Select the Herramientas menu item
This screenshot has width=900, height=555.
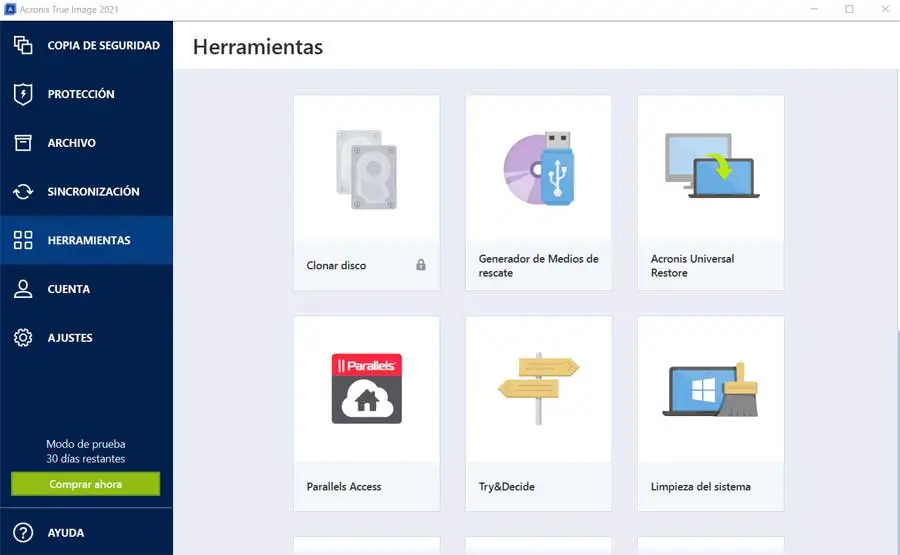click(89, 240)
